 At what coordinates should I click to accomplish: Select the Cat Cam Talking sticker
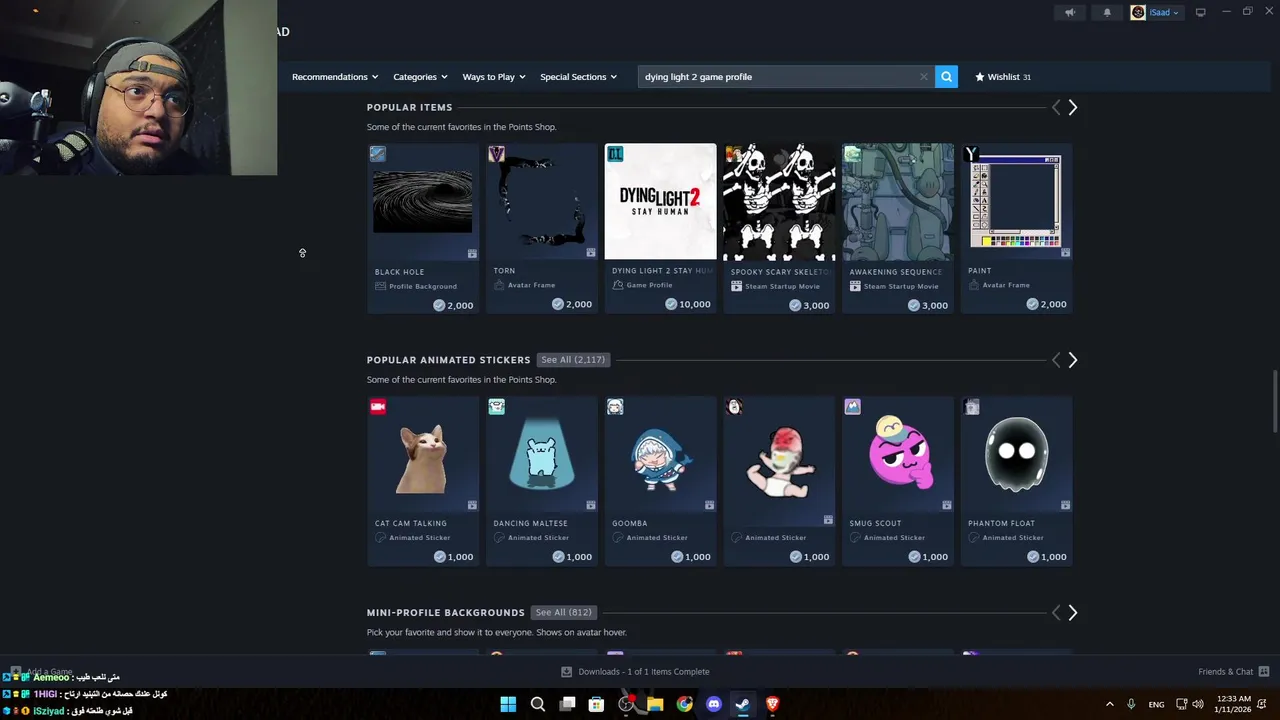pyautogui.click(x=423, y=458)
